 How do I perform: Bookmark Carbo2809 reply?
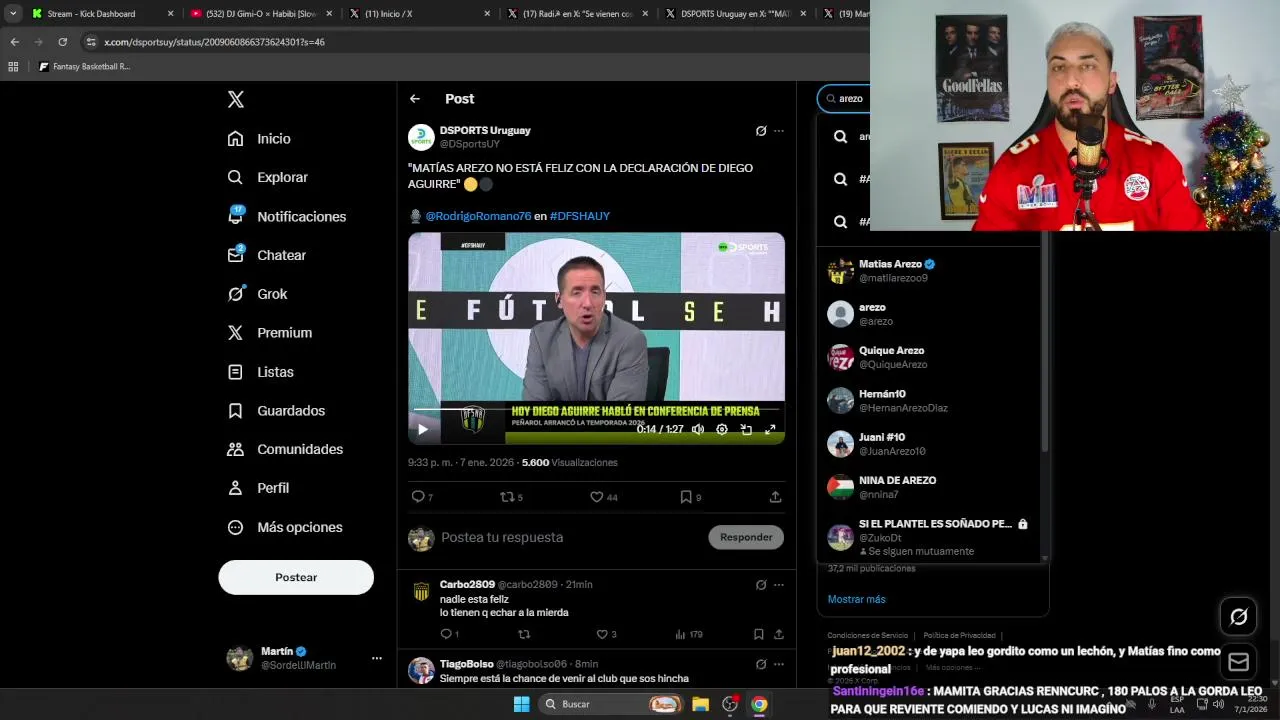pyautogui.click(x=758, y=634)
